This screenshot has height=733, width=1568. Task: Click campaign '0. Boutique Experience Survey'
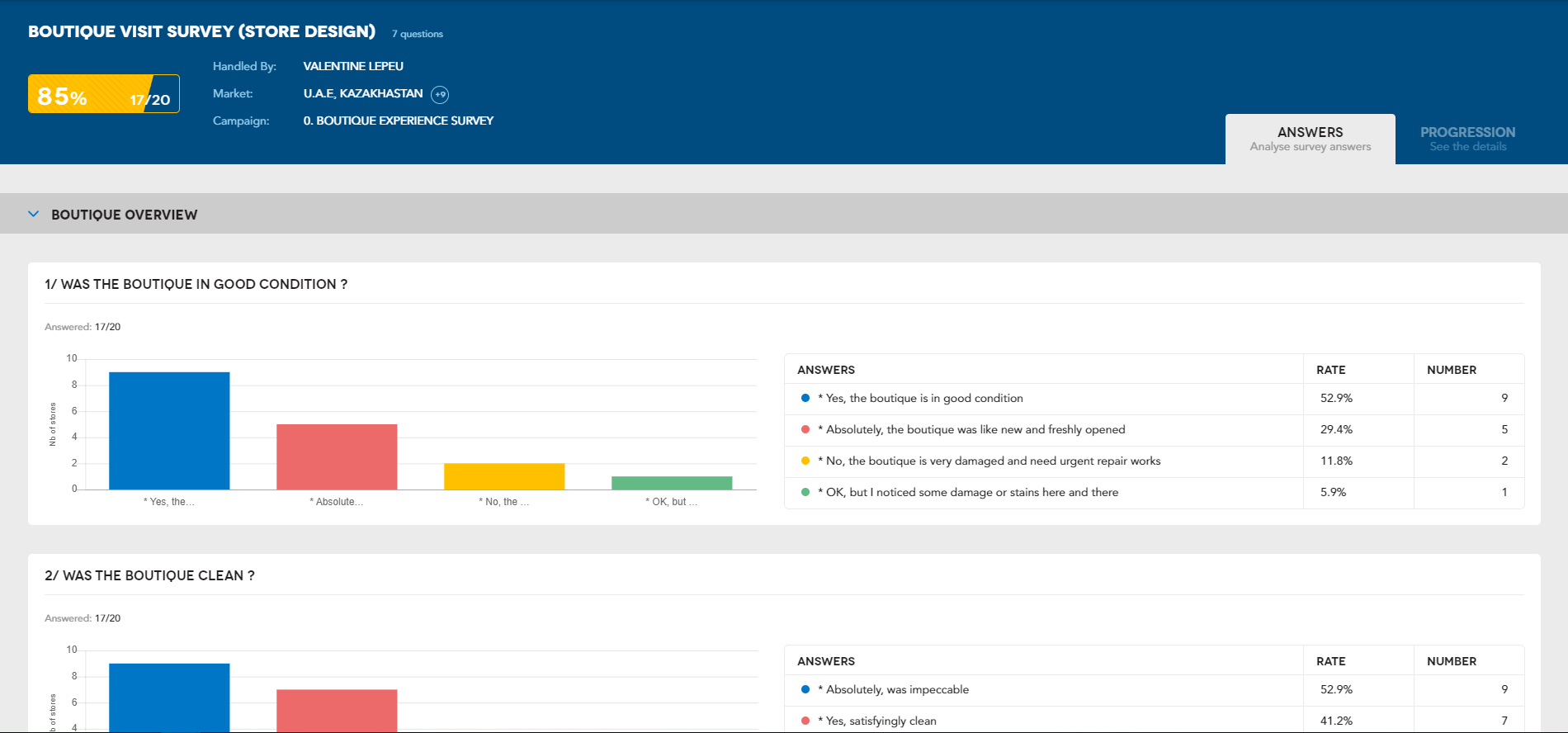point(399,121)
